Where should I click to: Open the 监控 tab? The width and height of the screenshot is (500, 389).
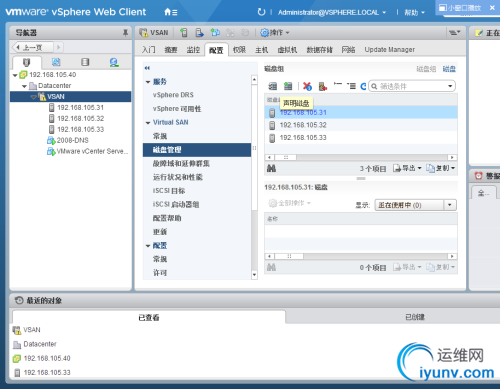tap(193, 50)
